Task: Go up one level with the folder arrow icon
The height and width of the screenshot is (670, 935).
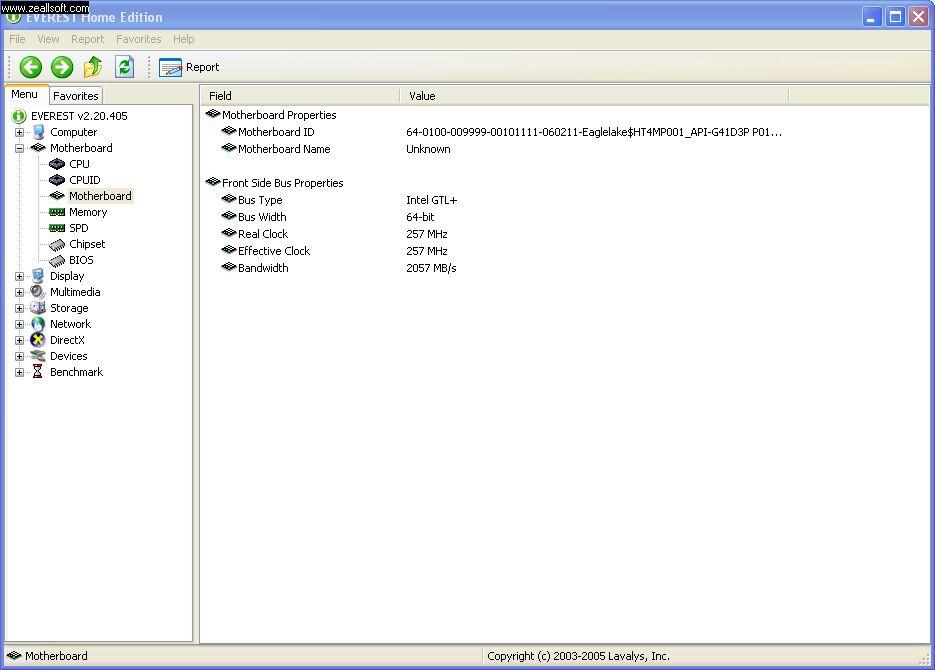Action: (93, 67)
